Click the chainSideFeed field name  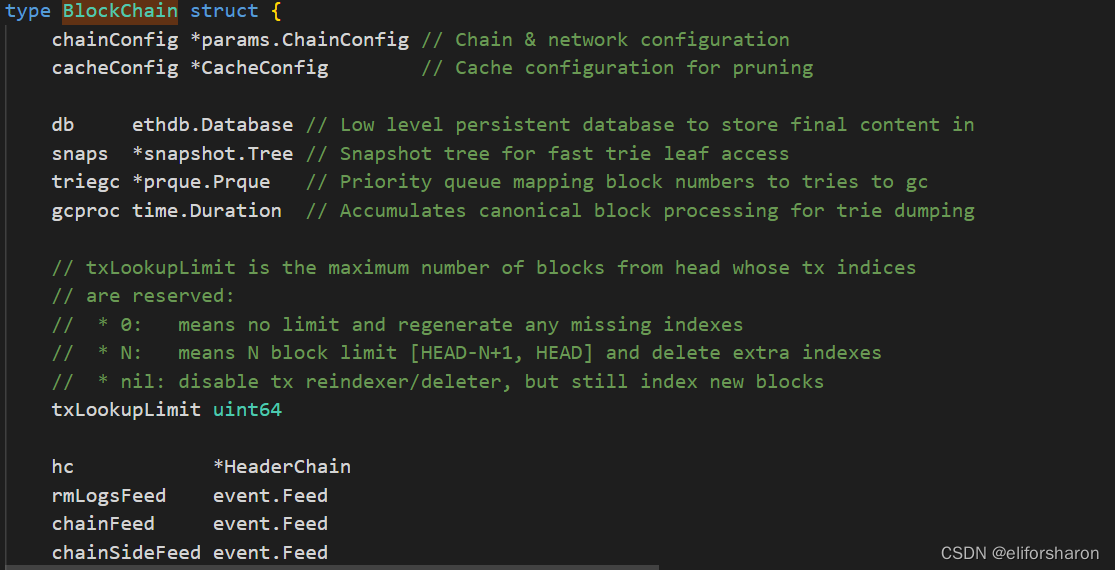coord(126,552)
